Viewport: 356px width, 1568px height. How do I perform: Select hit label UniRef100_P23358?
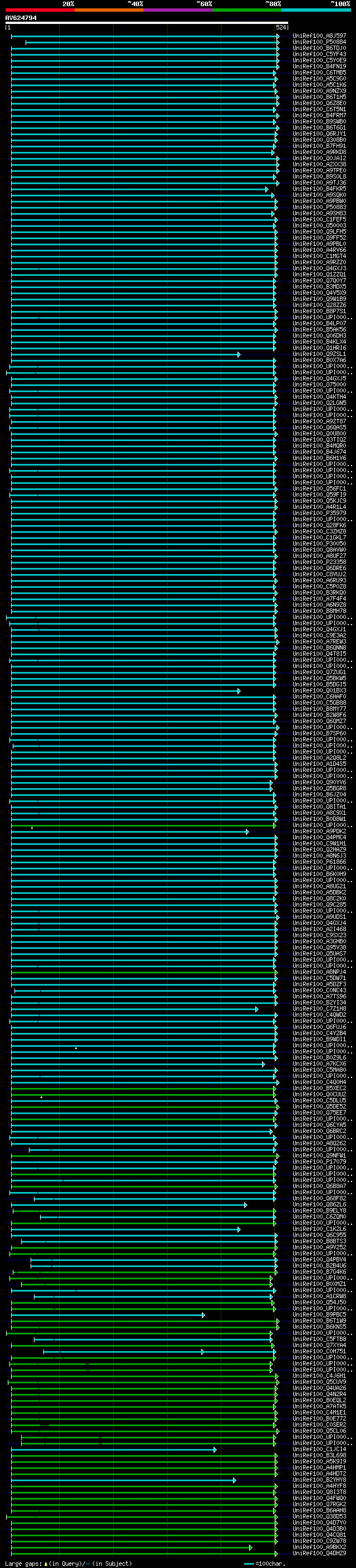[319, 562]
